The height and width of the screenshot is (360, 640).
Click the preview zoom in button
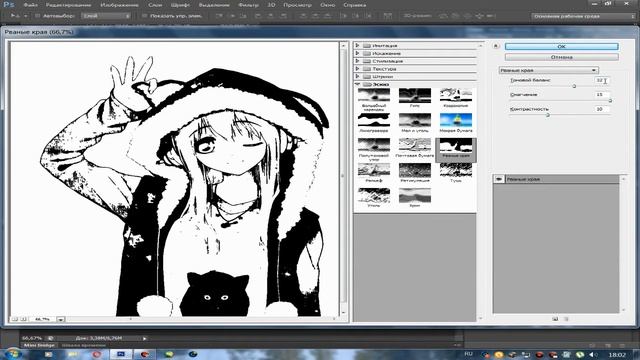[x=23, y=319]
